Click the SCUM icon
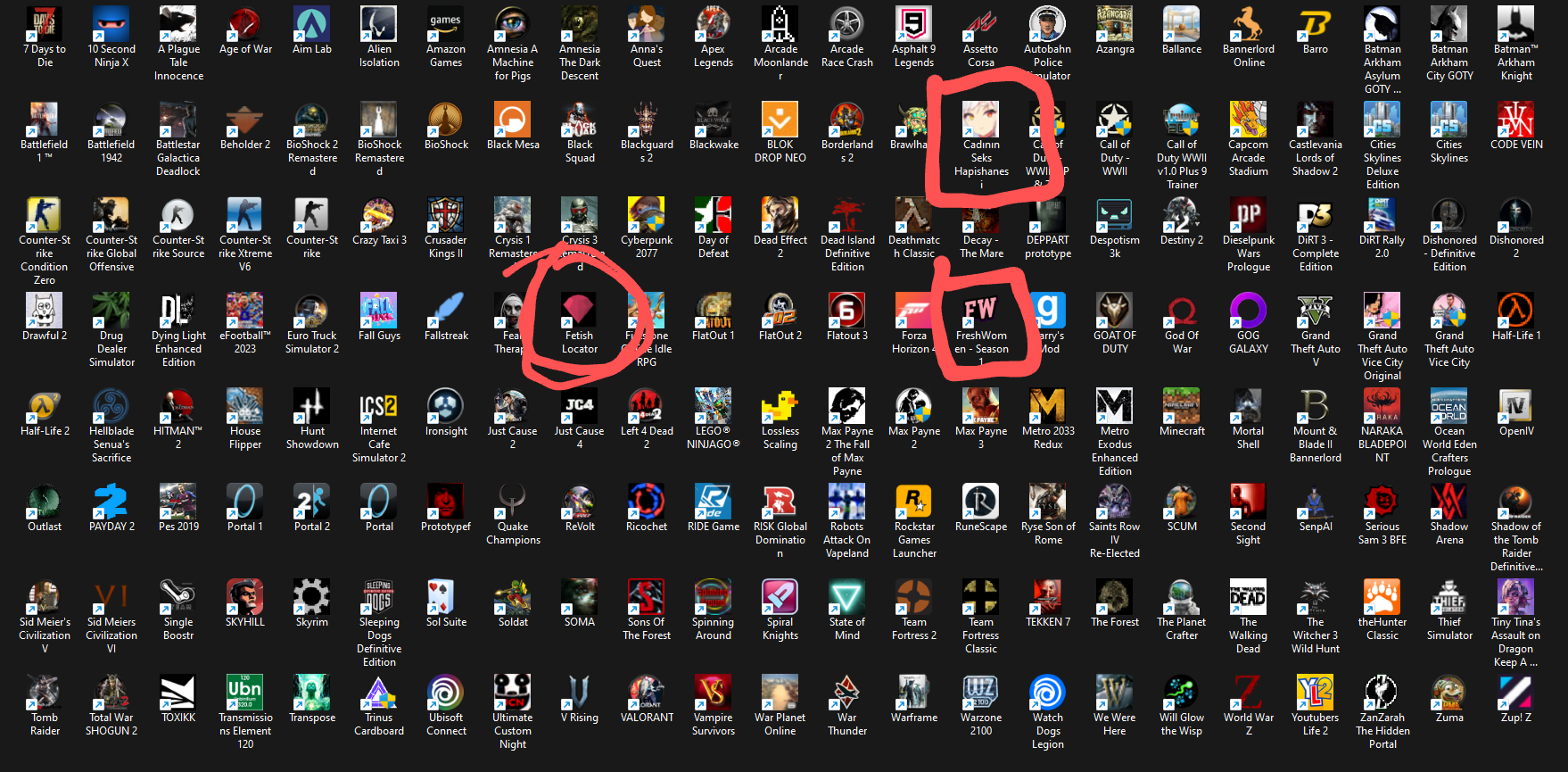 click(x=1182, y=501)
